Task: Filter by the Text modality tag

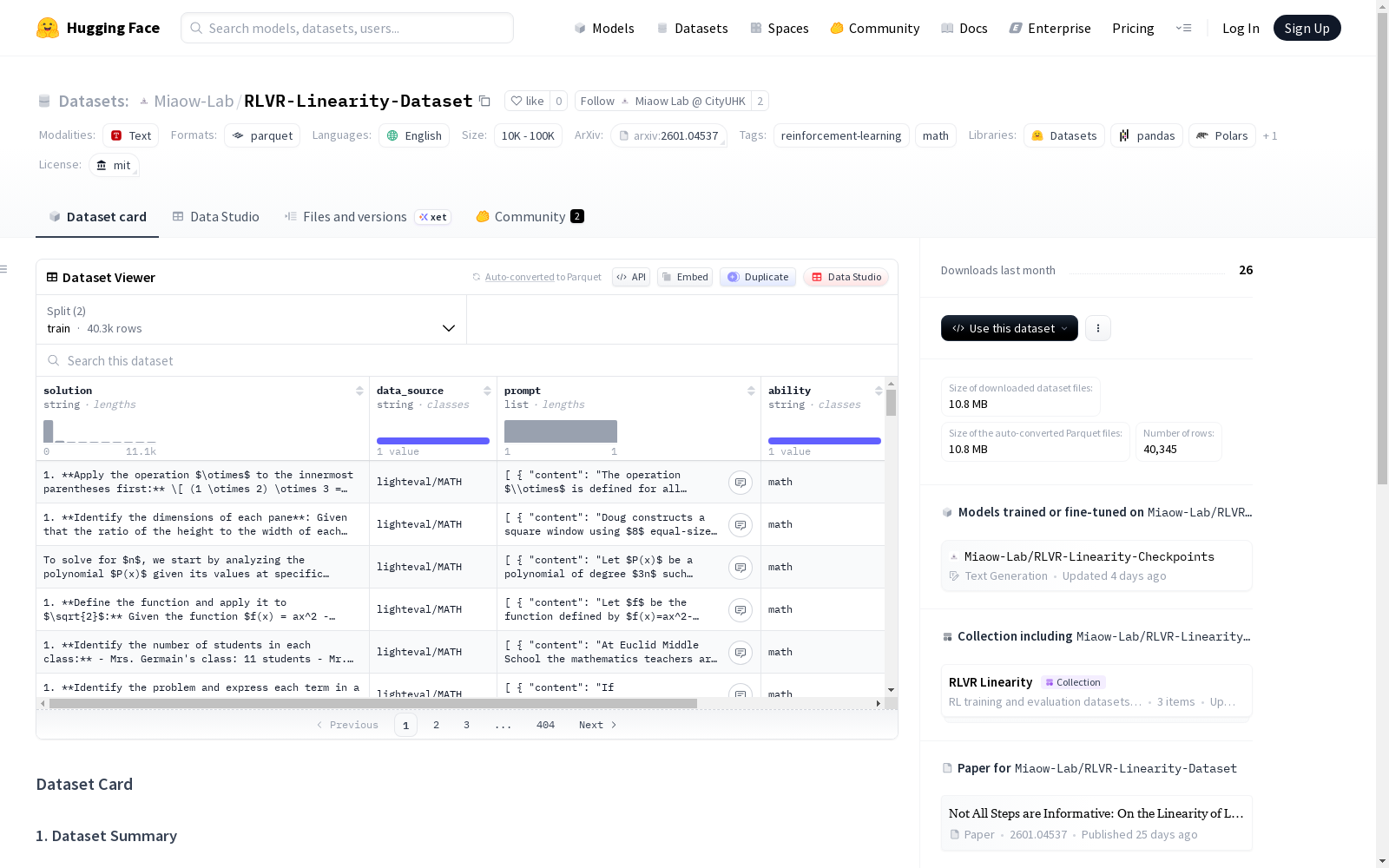Action: click(130, 136)
